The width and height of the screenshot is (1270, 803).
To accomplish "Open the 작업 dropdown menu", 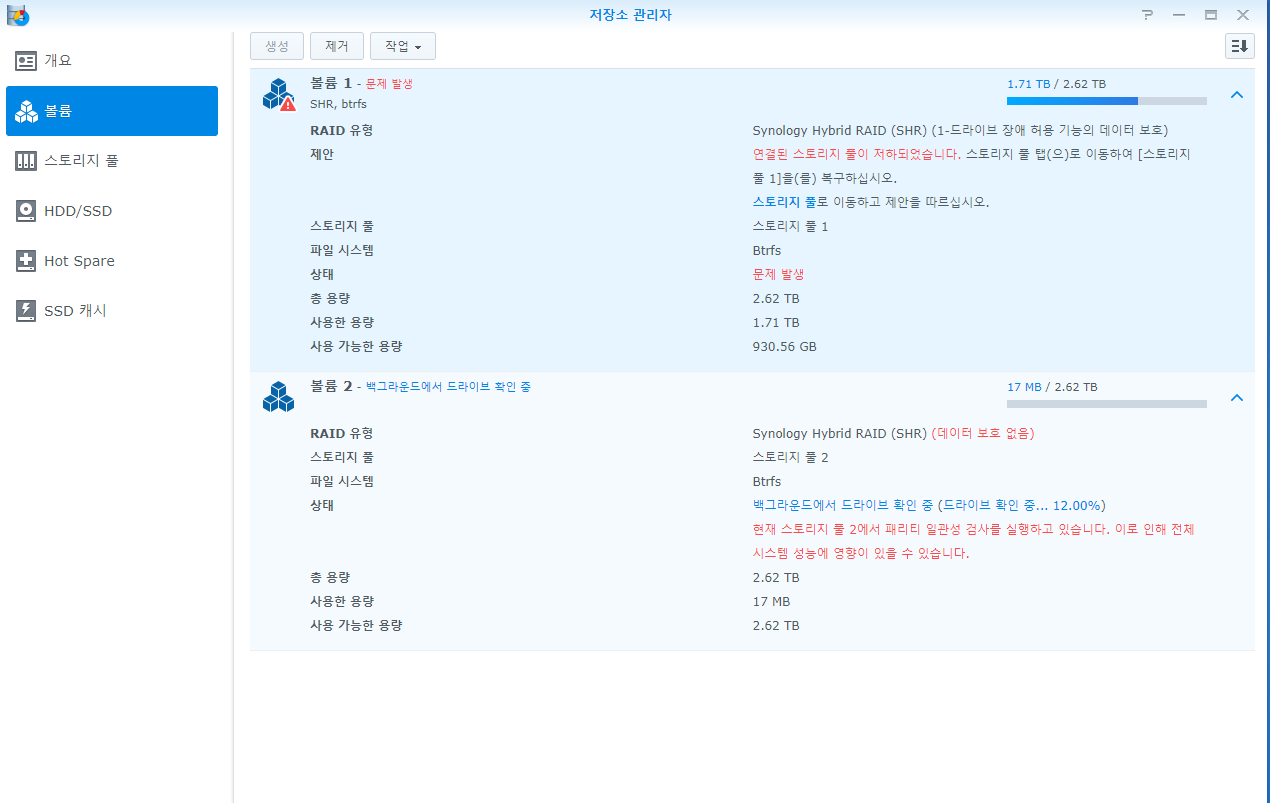I will point(403,46).
